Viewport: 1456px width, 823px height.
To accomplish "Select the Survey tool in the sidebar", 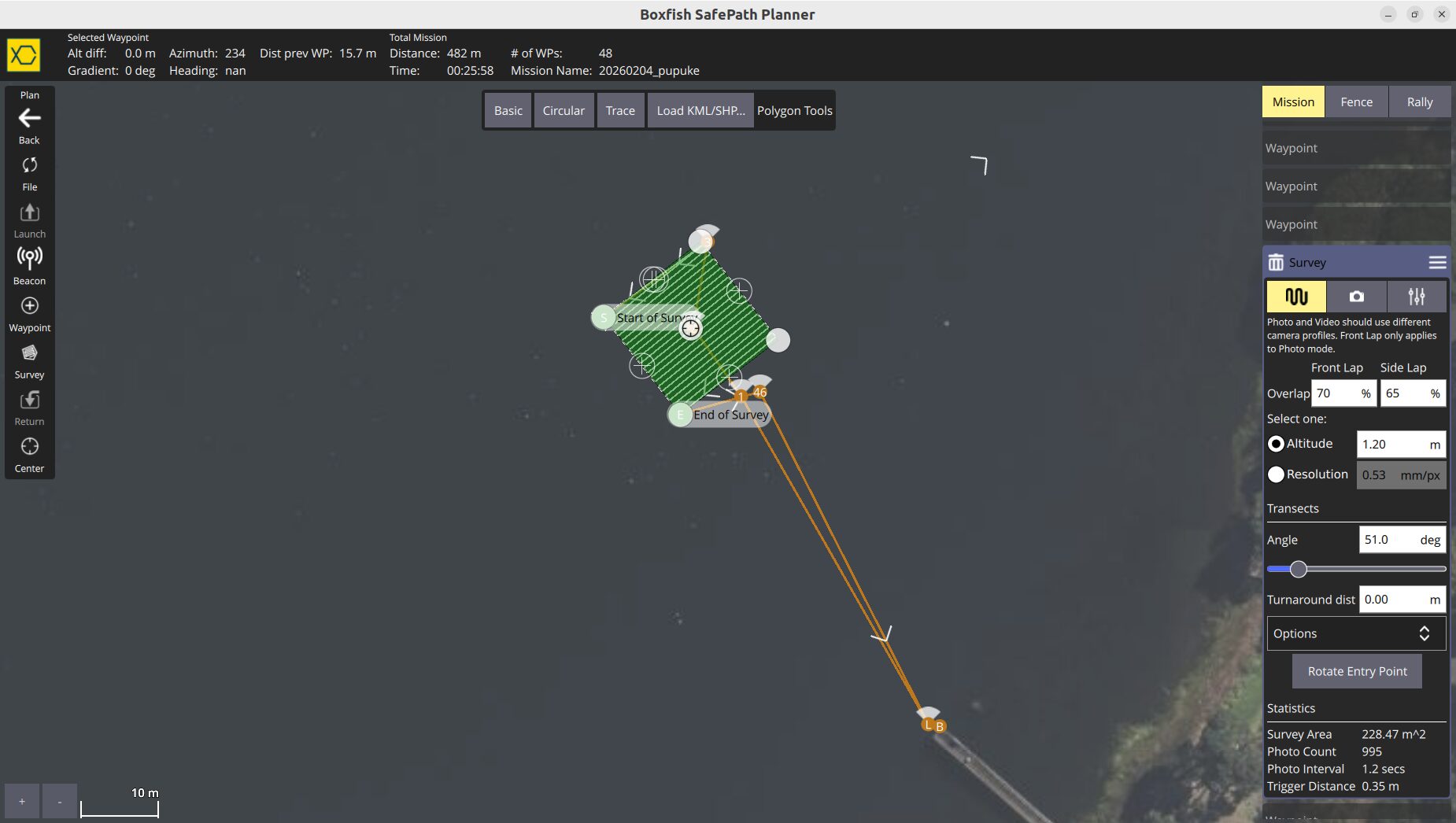I will point(29,353).
